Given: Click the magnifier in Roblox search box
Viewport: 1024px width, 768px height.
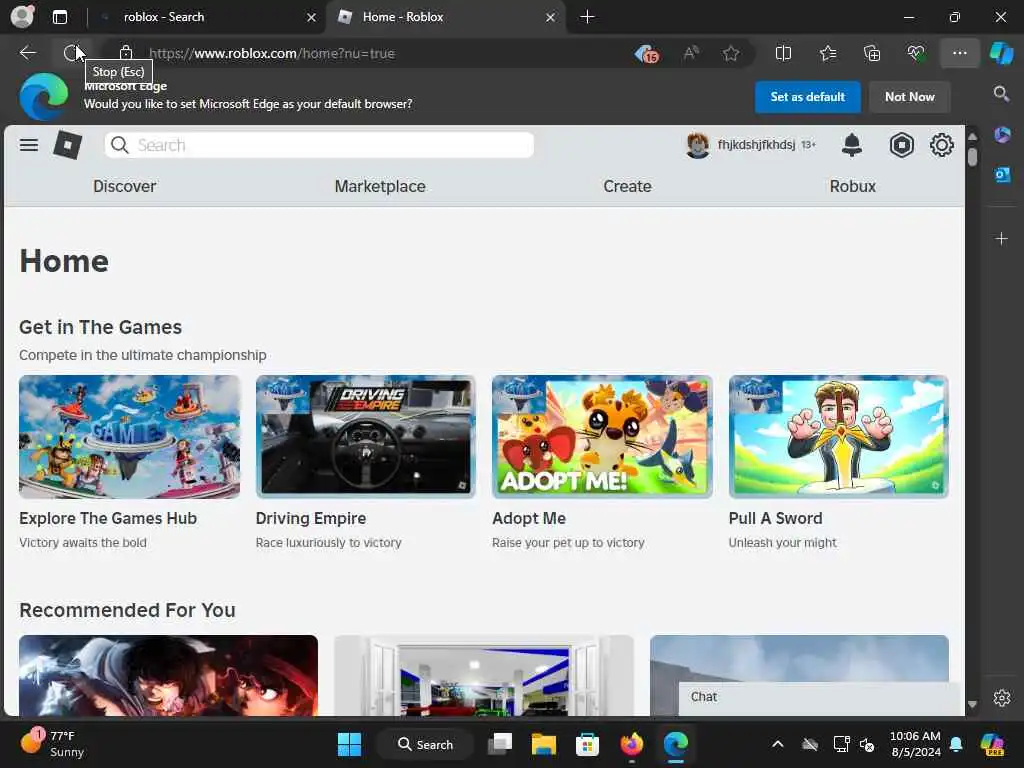Looking at the screenshot, I should (120, 145).
